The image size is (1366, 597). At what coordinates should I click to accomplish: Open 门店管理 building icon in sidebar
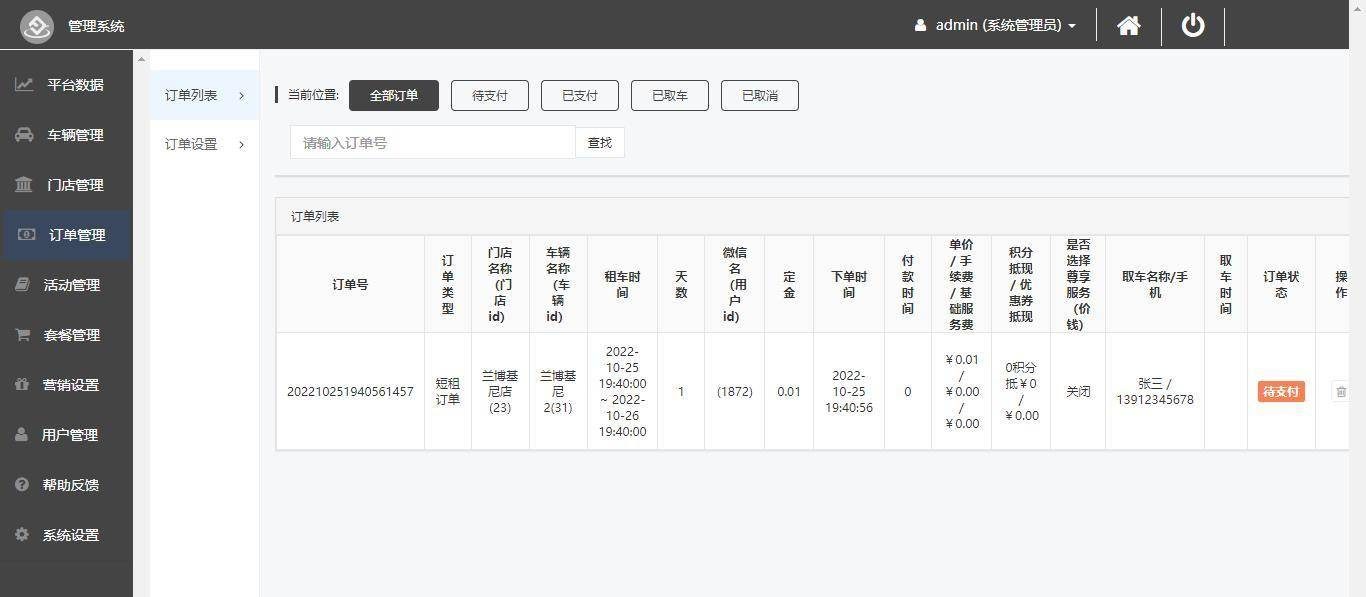pyautogui.click(x=24, y=185)
